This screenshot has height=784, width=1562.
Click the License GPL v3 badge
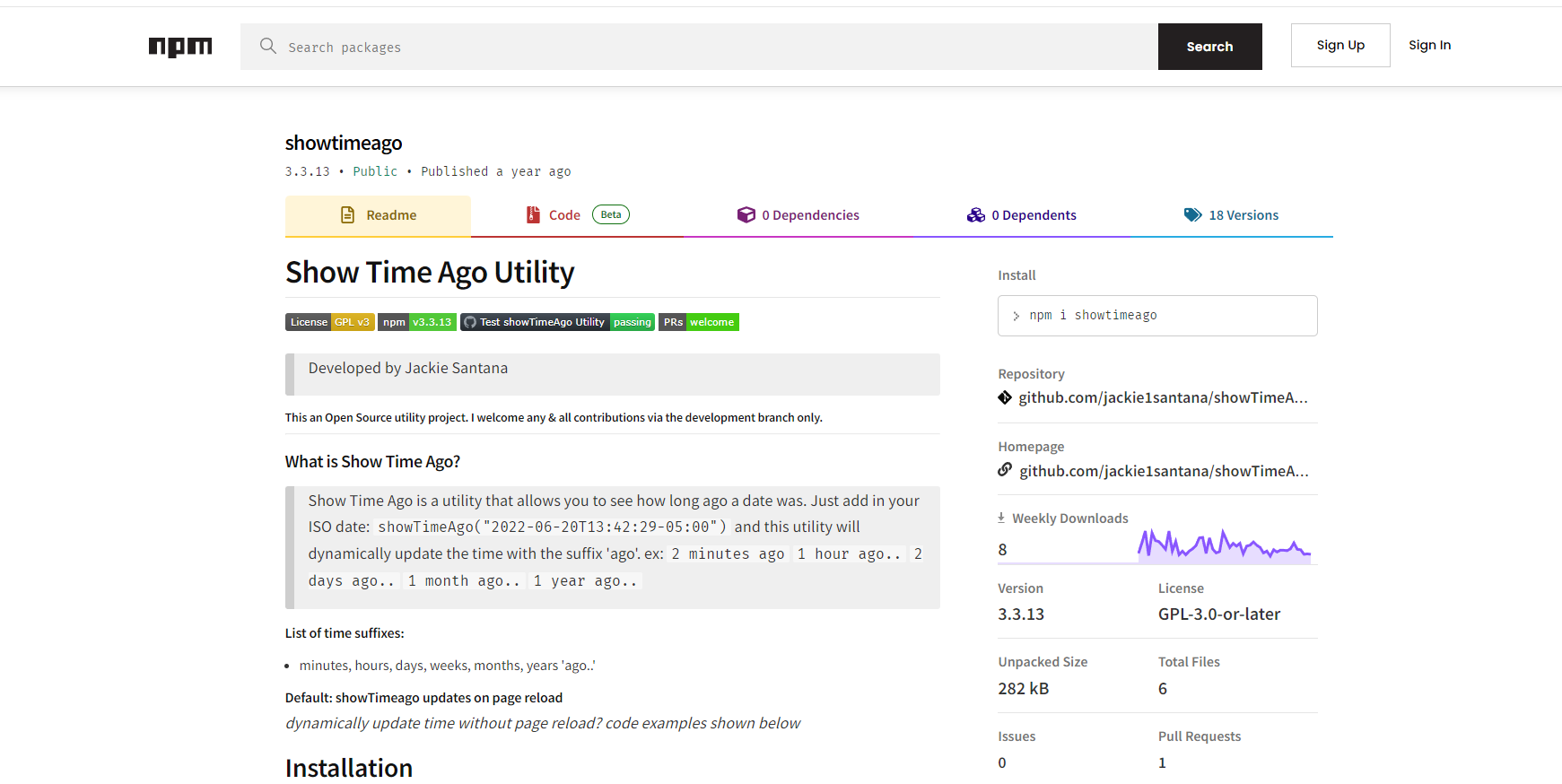point(330,322)
